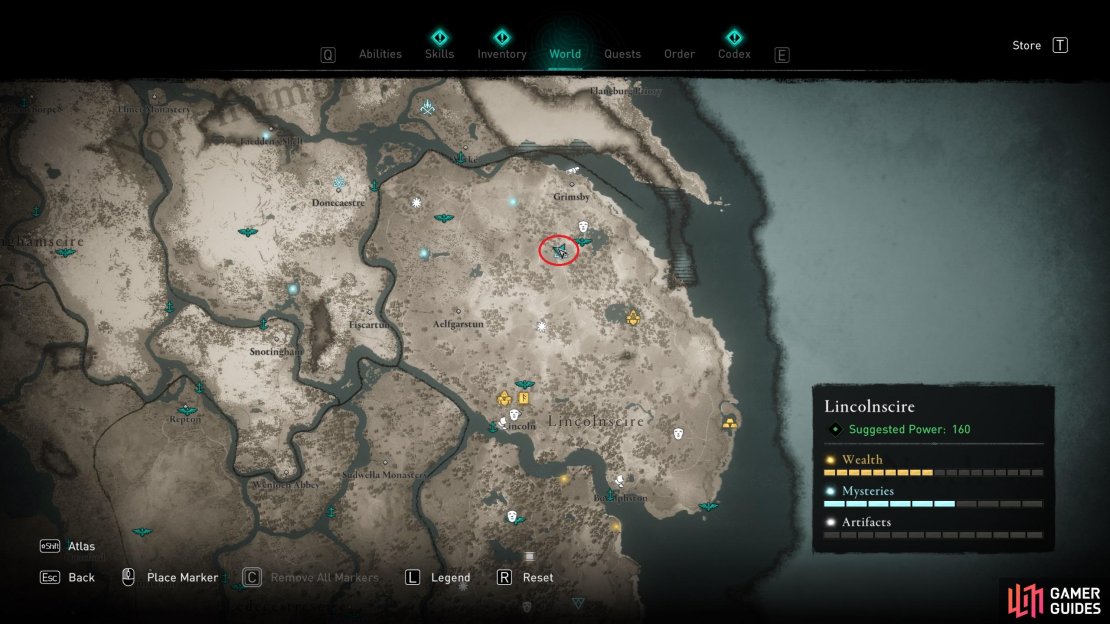The image size is (1110, 624).
Task: Select the blue snowflake icon above Donecaestre
Action: click(x=339, y=183)
